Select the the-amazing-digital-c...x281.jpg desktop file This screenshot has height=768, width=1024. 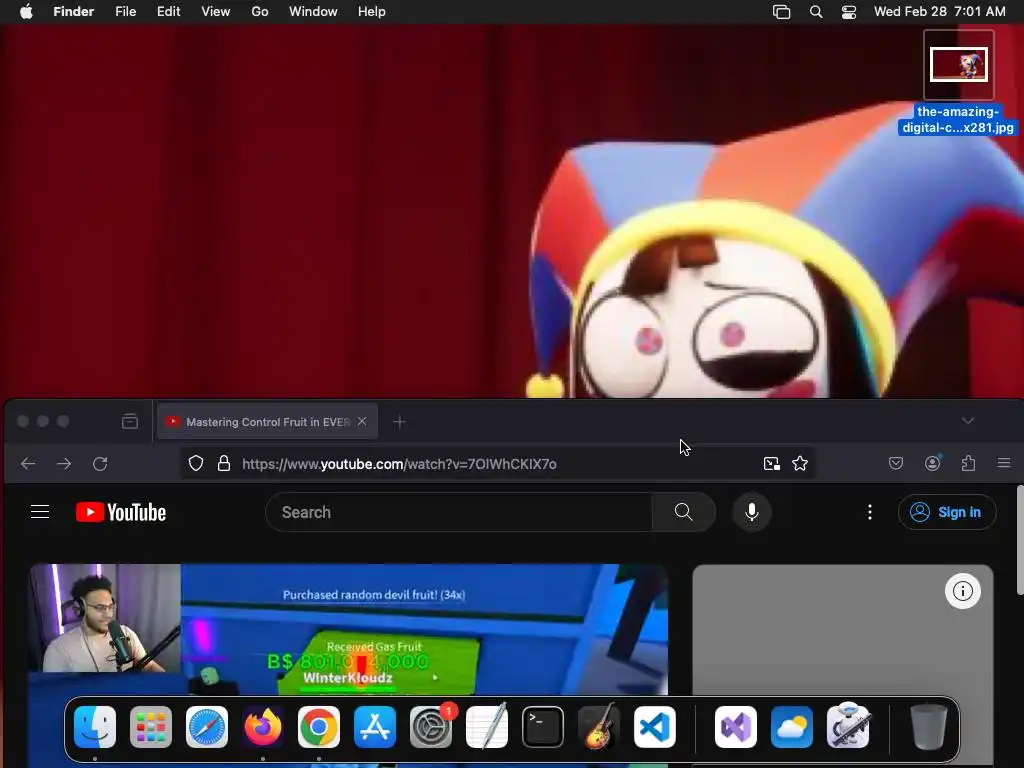(958, 84)
